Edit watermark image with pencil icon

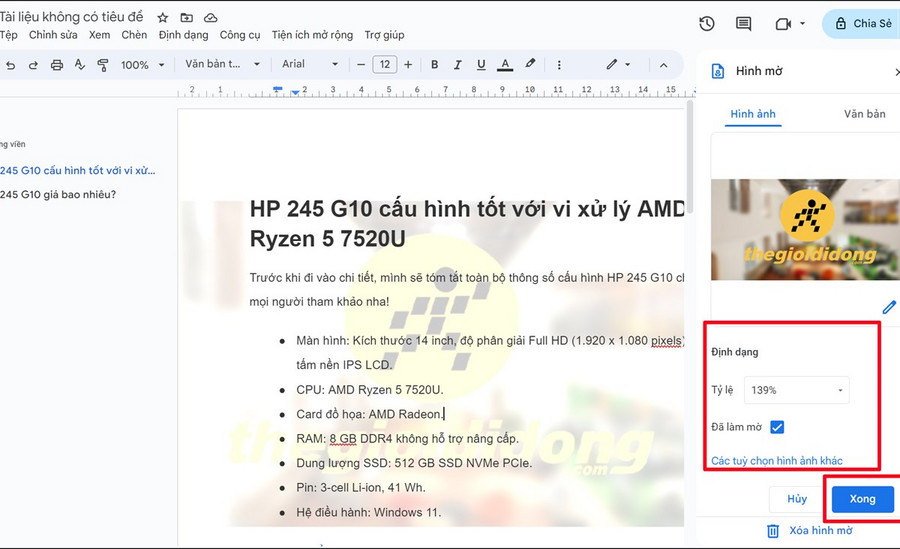889,307
